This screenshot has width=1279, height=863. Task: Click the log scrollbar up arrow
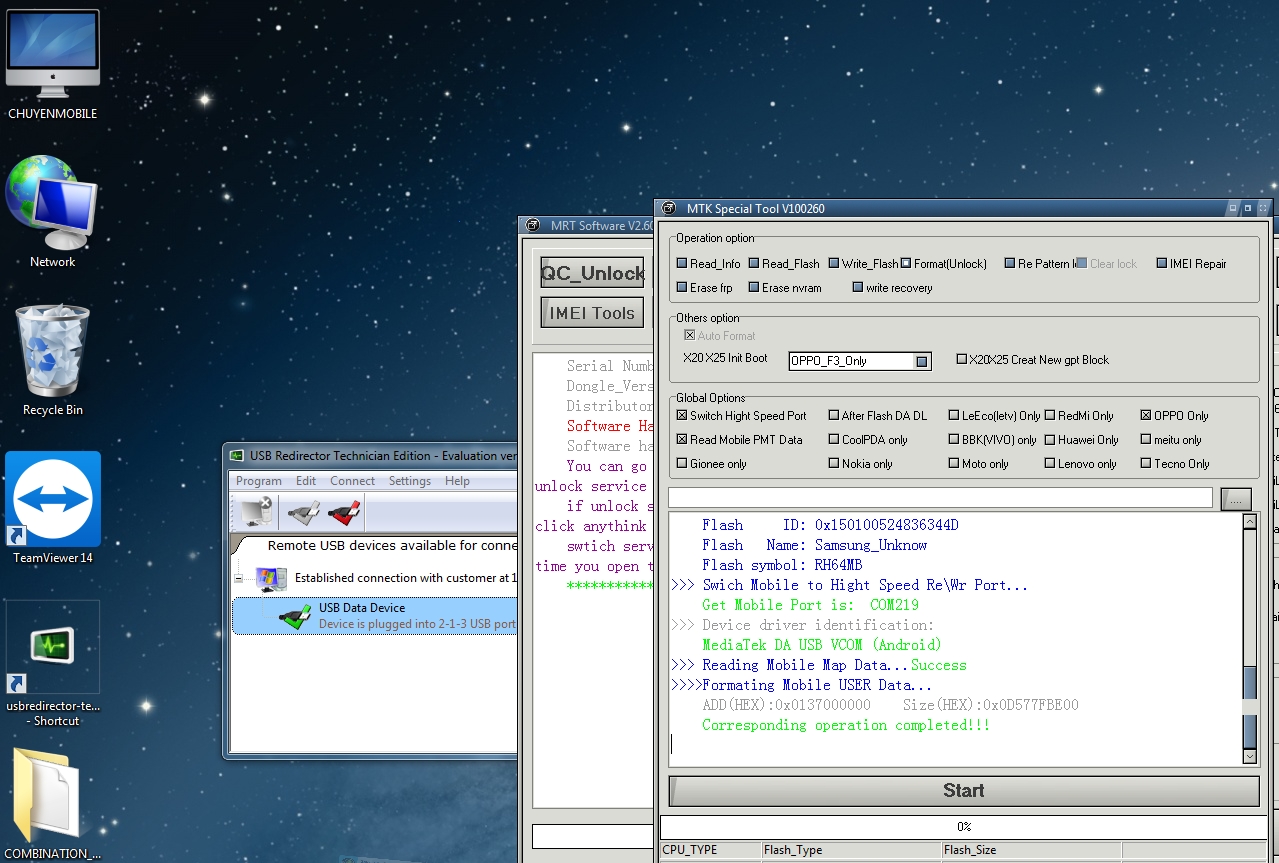[x=1250, y=522]
